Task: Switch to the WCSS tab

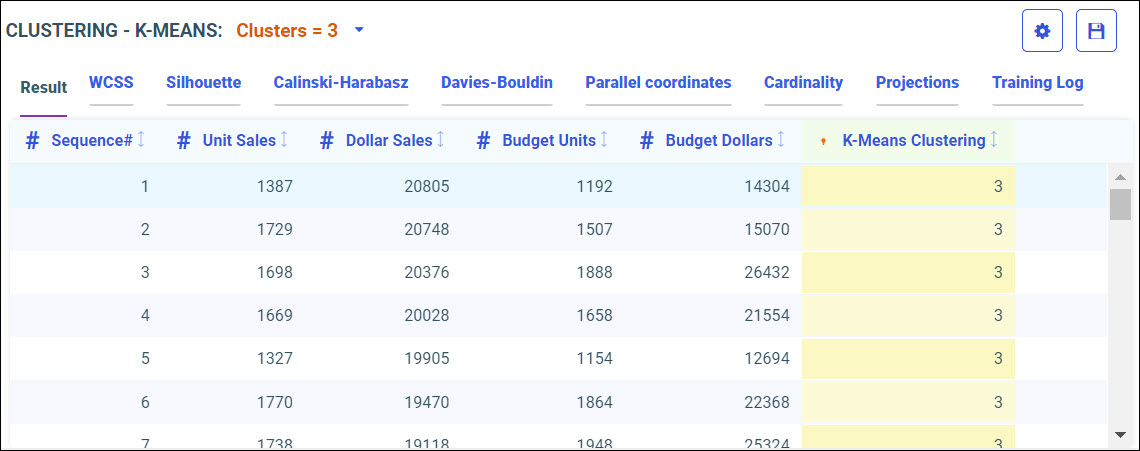Action: tap(111, 83)
